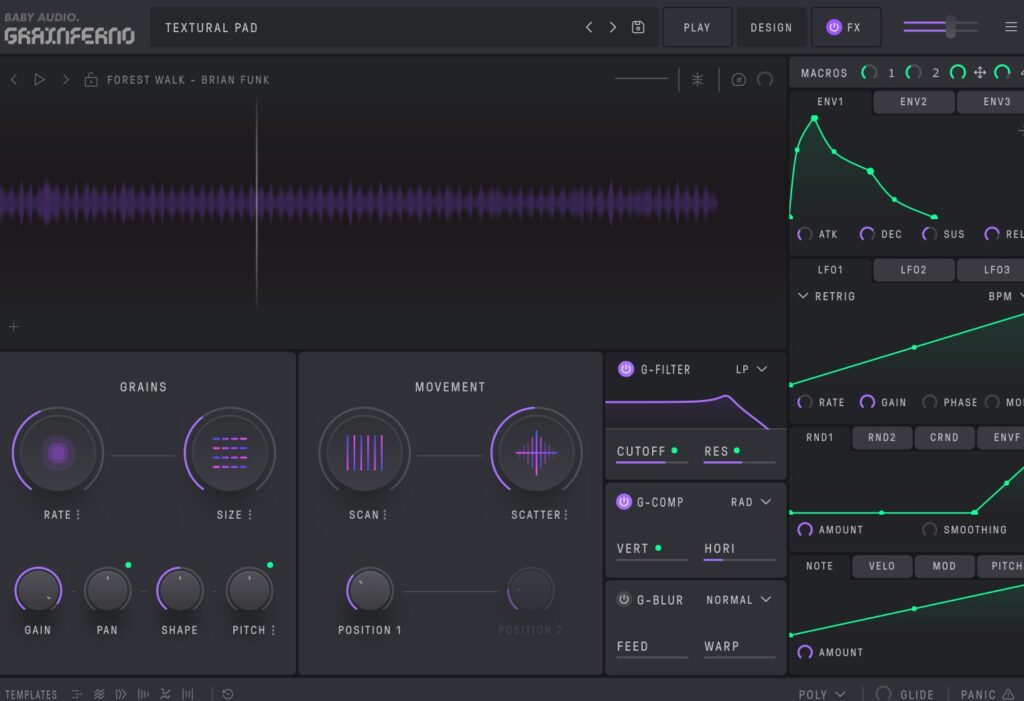Image resolution: width=1024 pixels, height=701 pixels.
Task: Click the master volume slider handle
Action: click(950, 27)
